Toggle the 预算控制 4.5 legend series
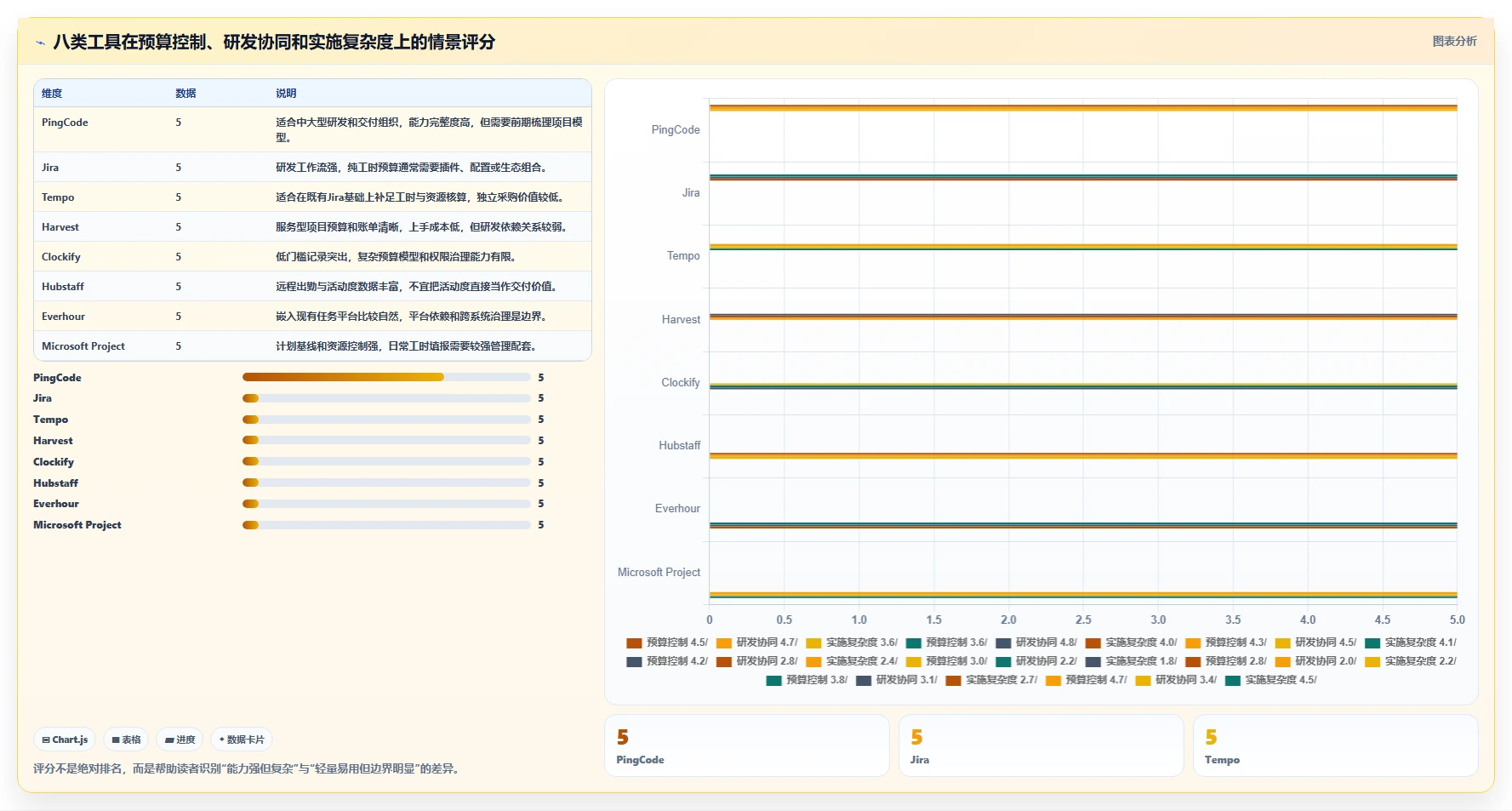 [667, 643]
